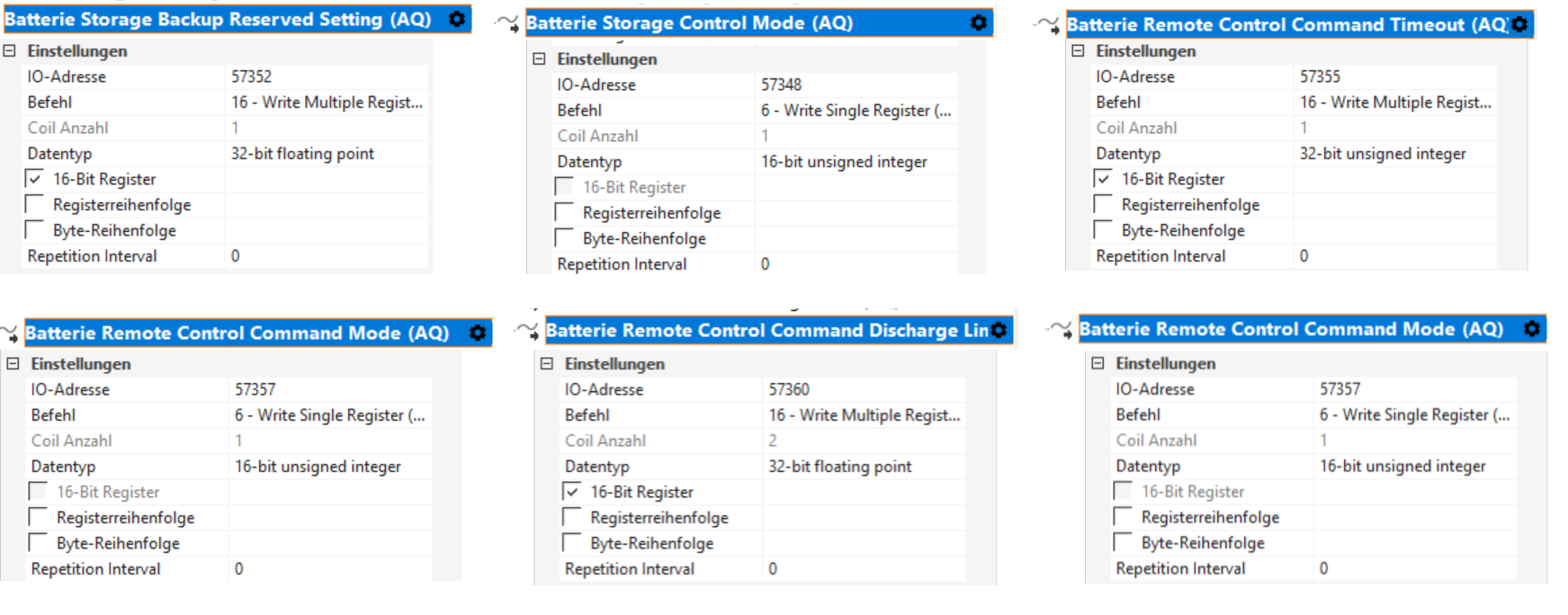Select the Batterie Storage Control Mode title bar

point(738,23)
